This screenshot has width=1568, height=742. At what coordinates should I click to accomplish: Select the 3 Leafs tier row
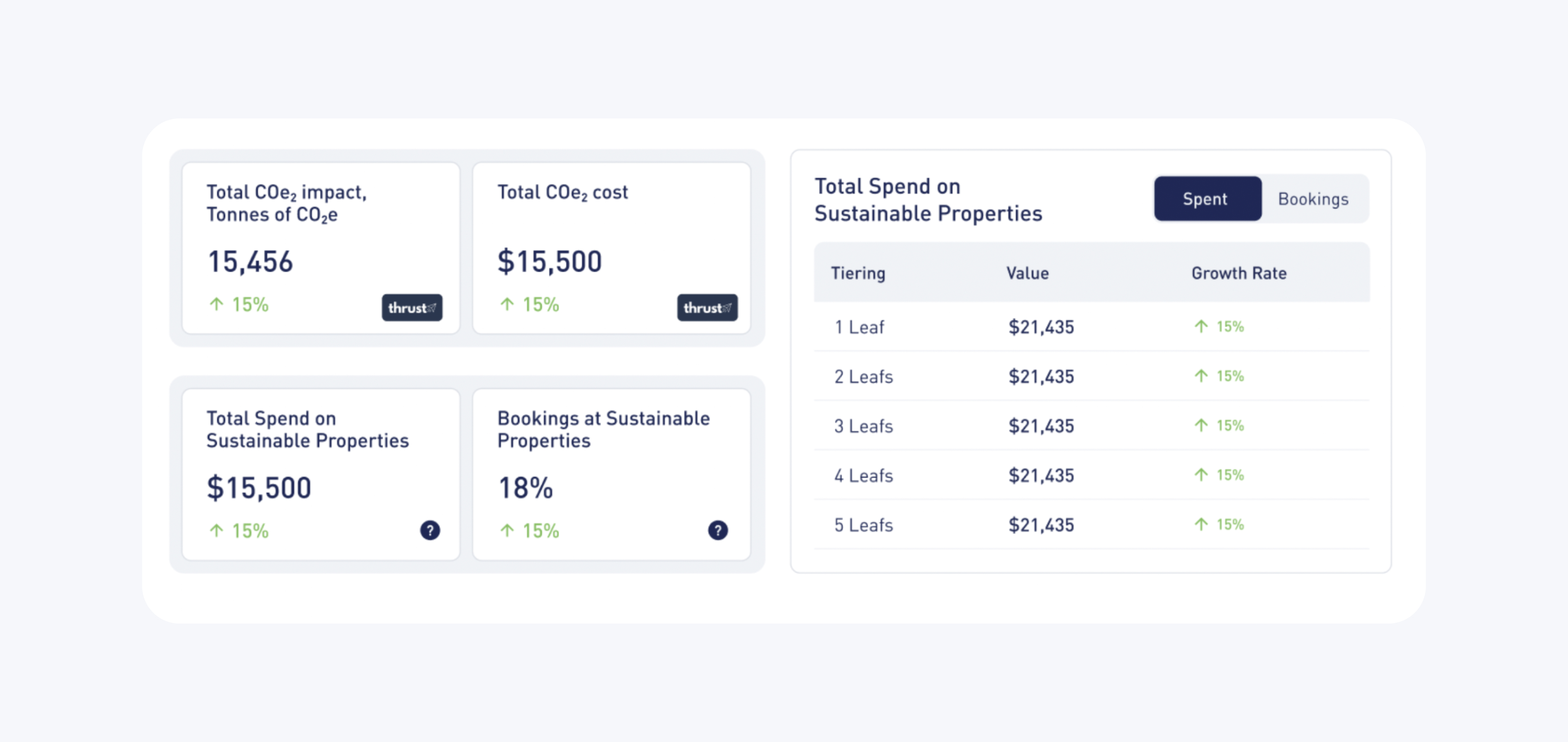click(x=863, y=426)
